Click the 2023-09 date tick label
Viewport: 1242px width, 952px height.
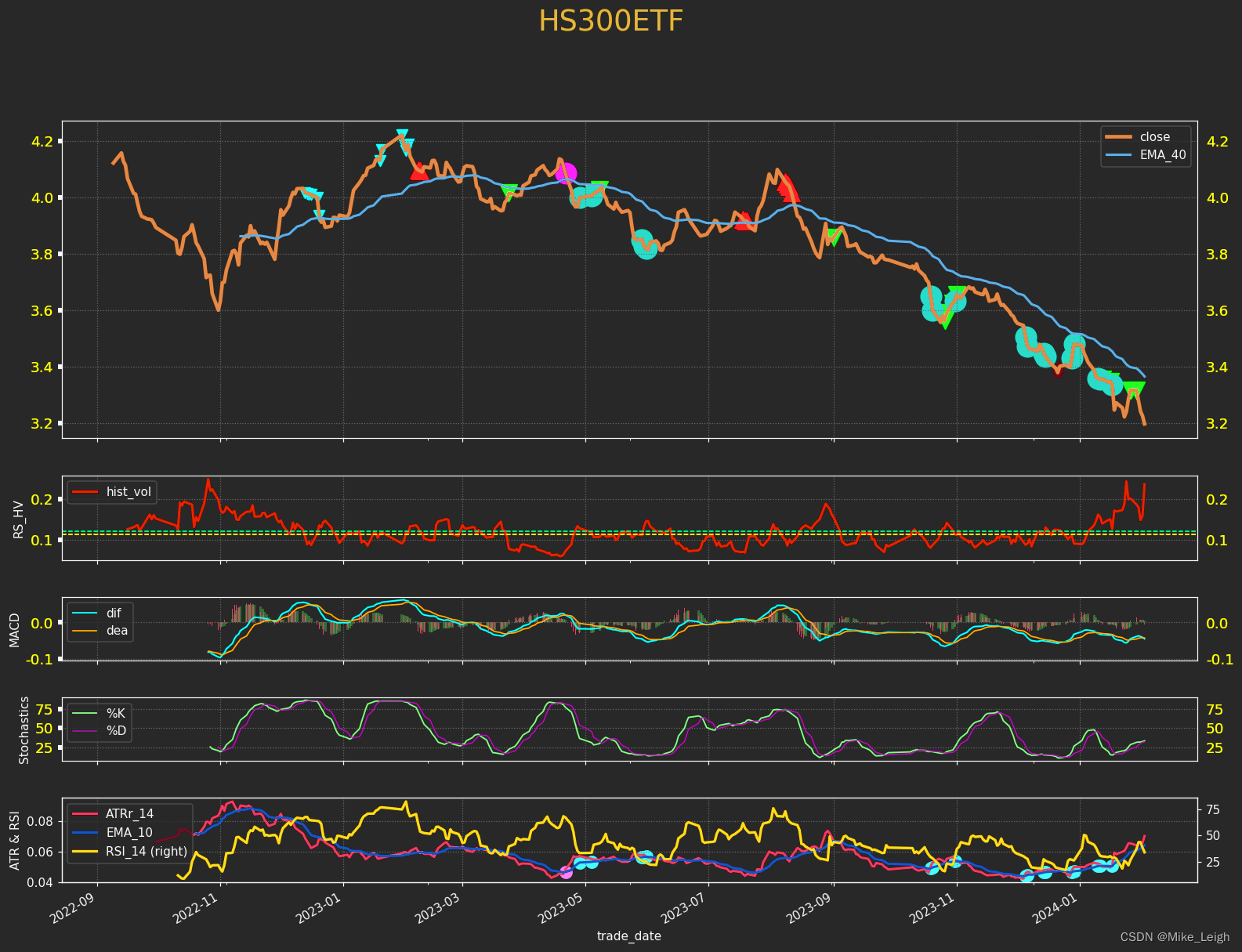click(x=810, y=907)
